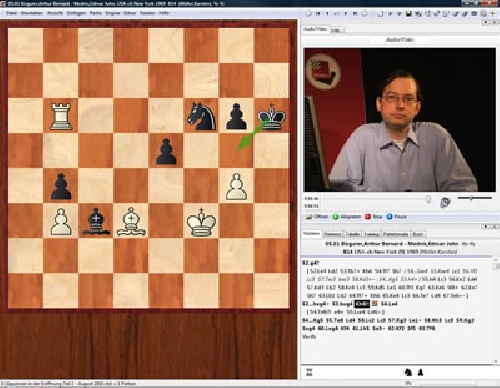Jump to the end of the game
Viewport: 500px width, 388px height.
click(x=355, y=14)
